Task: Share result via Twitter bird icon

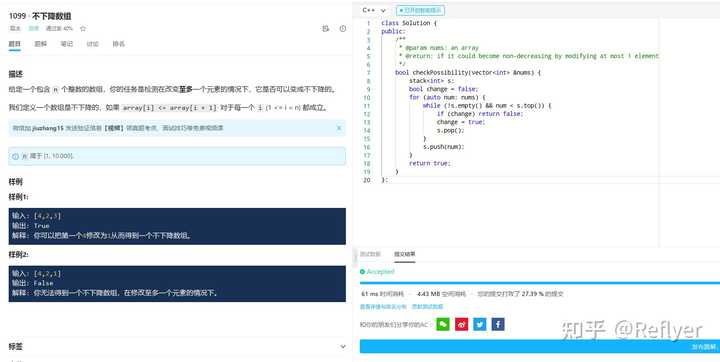Action: pyautogui.click(x=480, y=324)
